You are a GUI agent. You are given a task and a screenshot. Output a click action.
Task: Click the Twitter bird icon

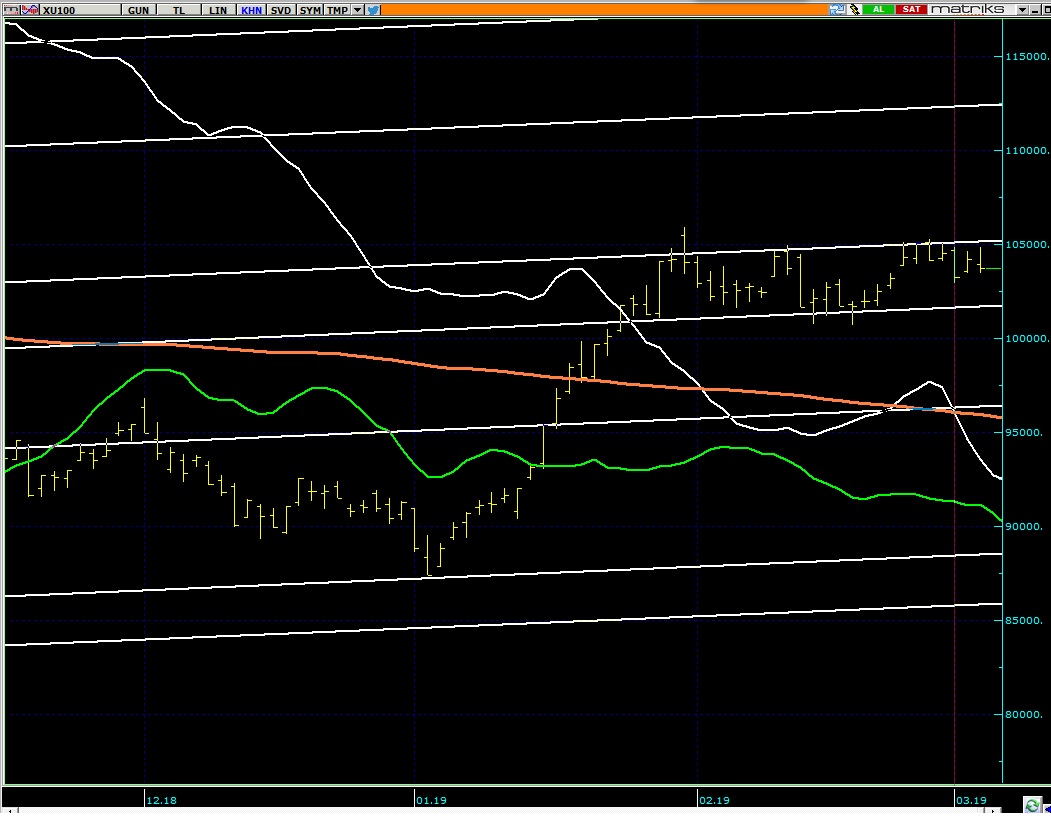373,9
